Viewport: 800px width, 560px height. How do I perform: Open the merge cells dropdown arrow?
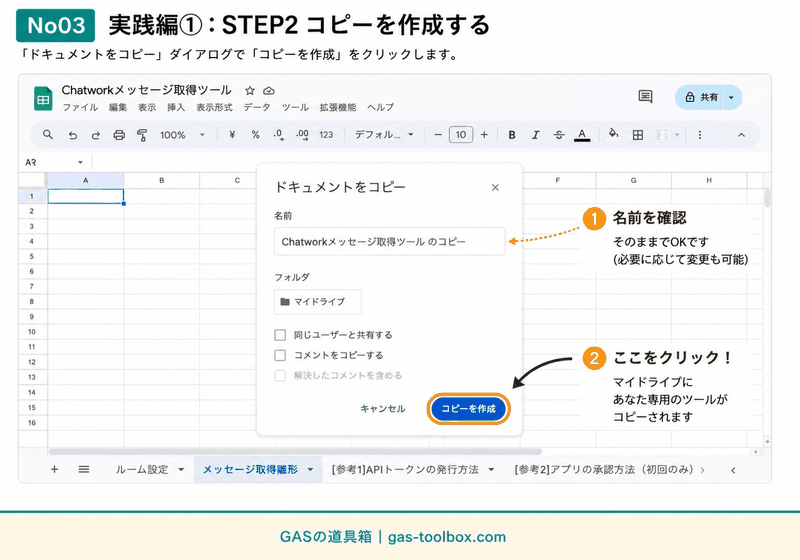[677, 135]
